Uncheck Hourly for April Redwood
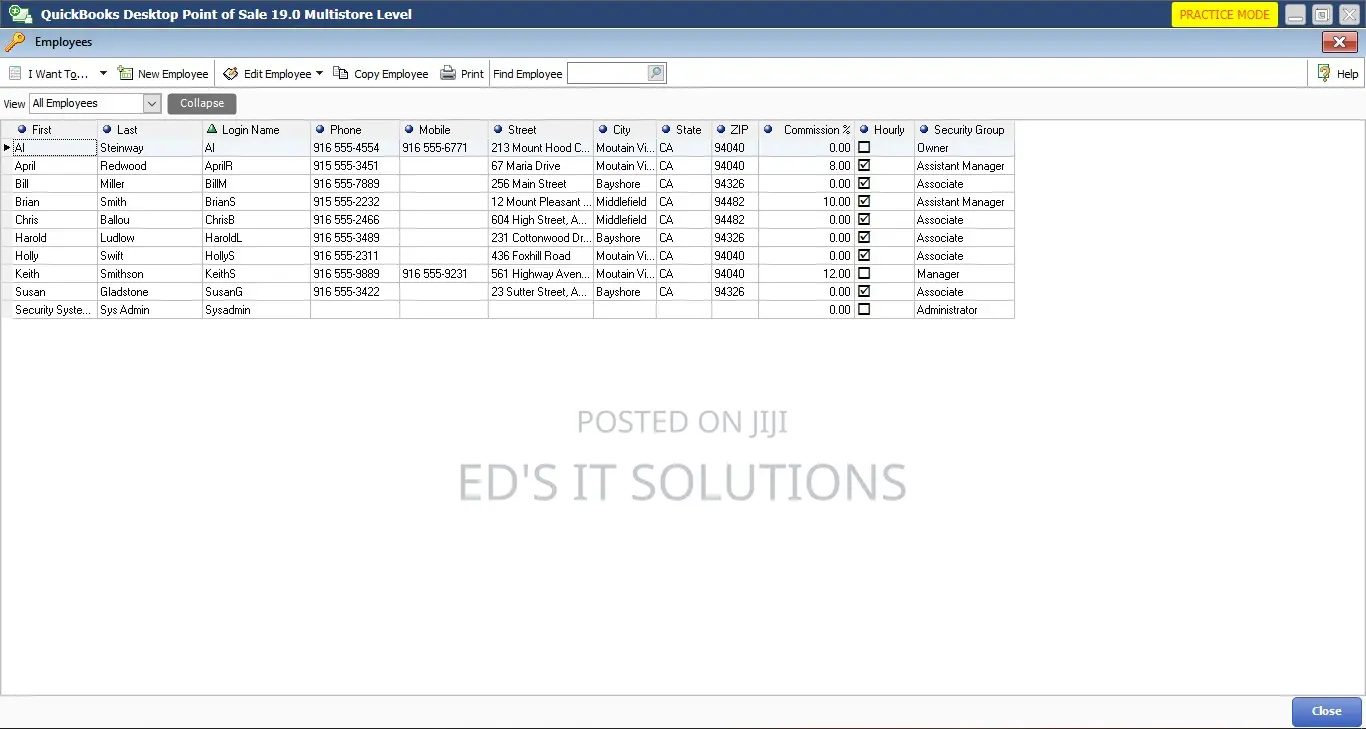 864,165
